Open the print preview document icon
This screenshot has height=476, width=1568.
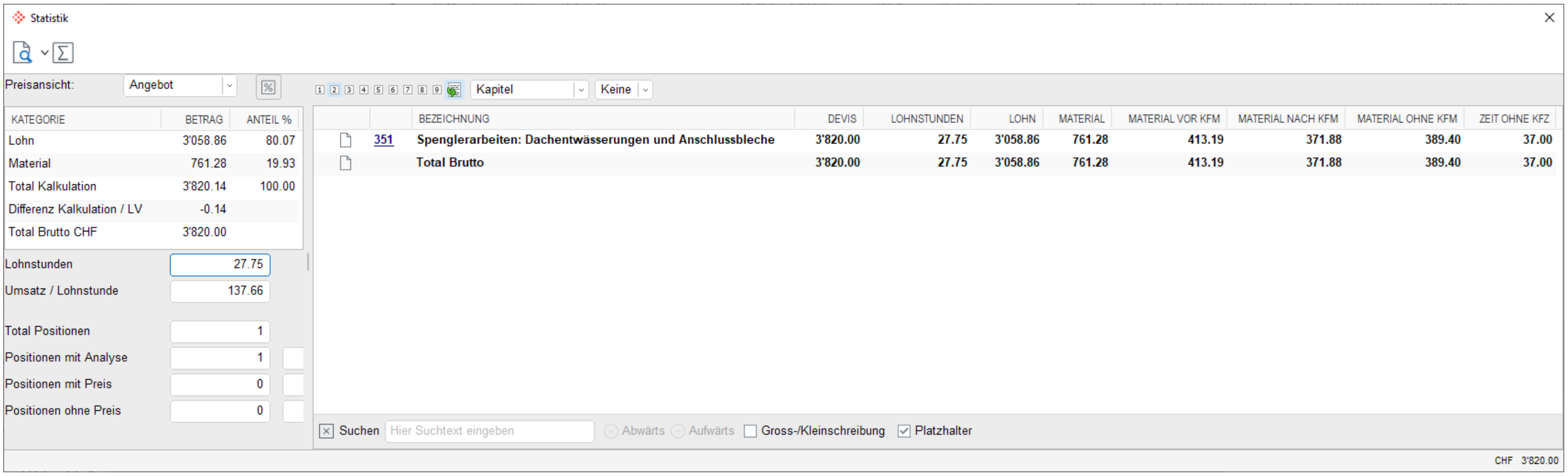point(22,53)
